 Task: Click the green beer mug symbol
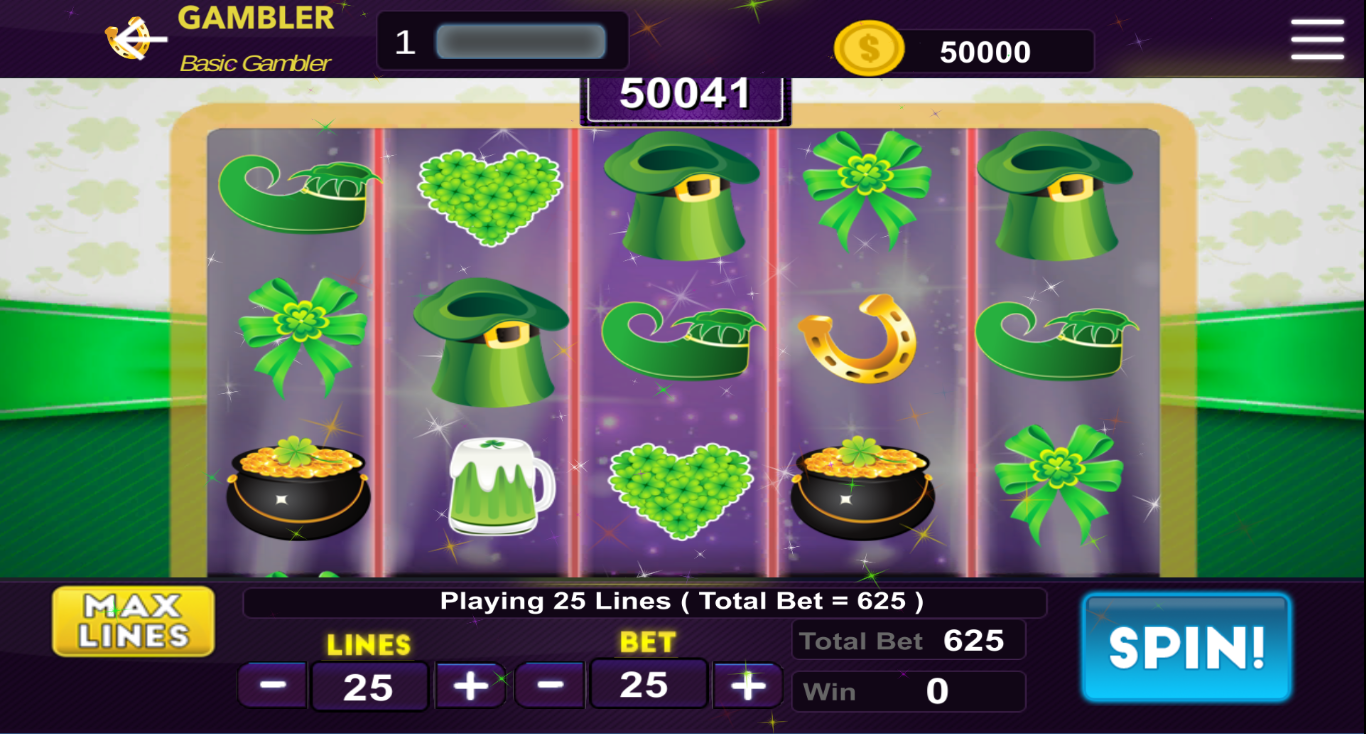click(x=500, y=486)
